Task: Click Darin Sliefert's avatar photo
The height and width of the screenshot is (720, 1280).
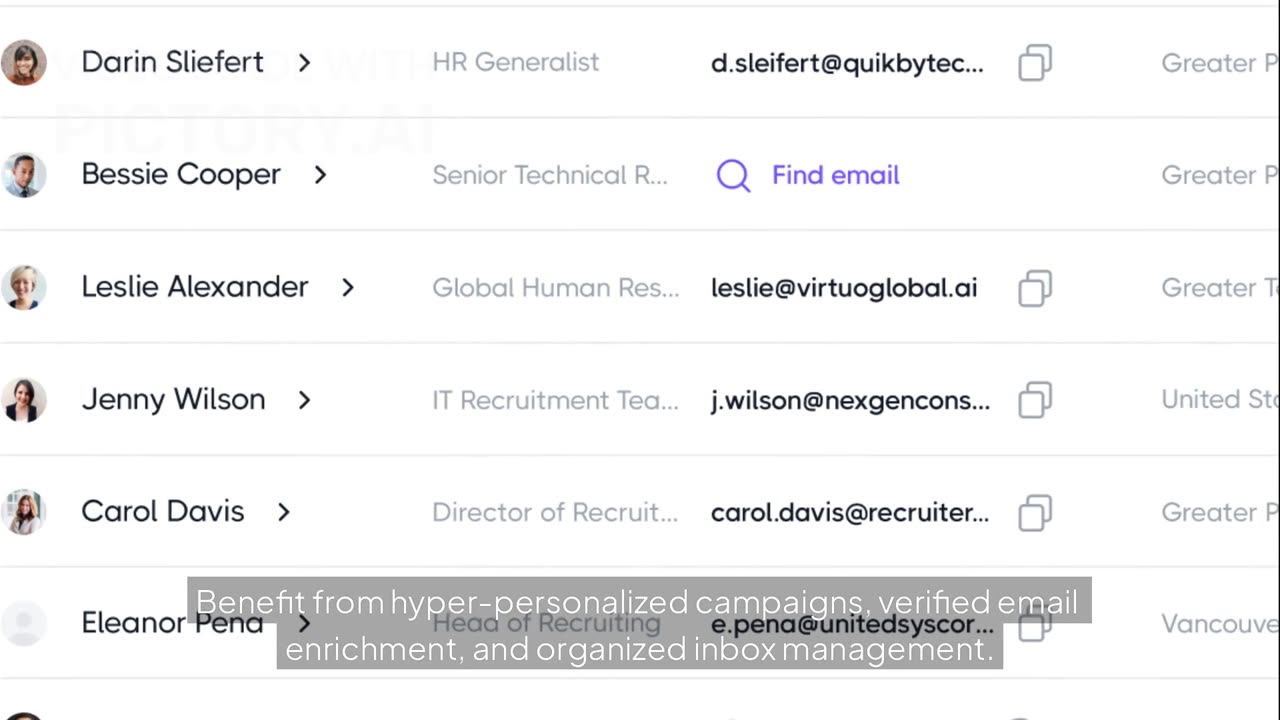Action: [x=23, y=62]
